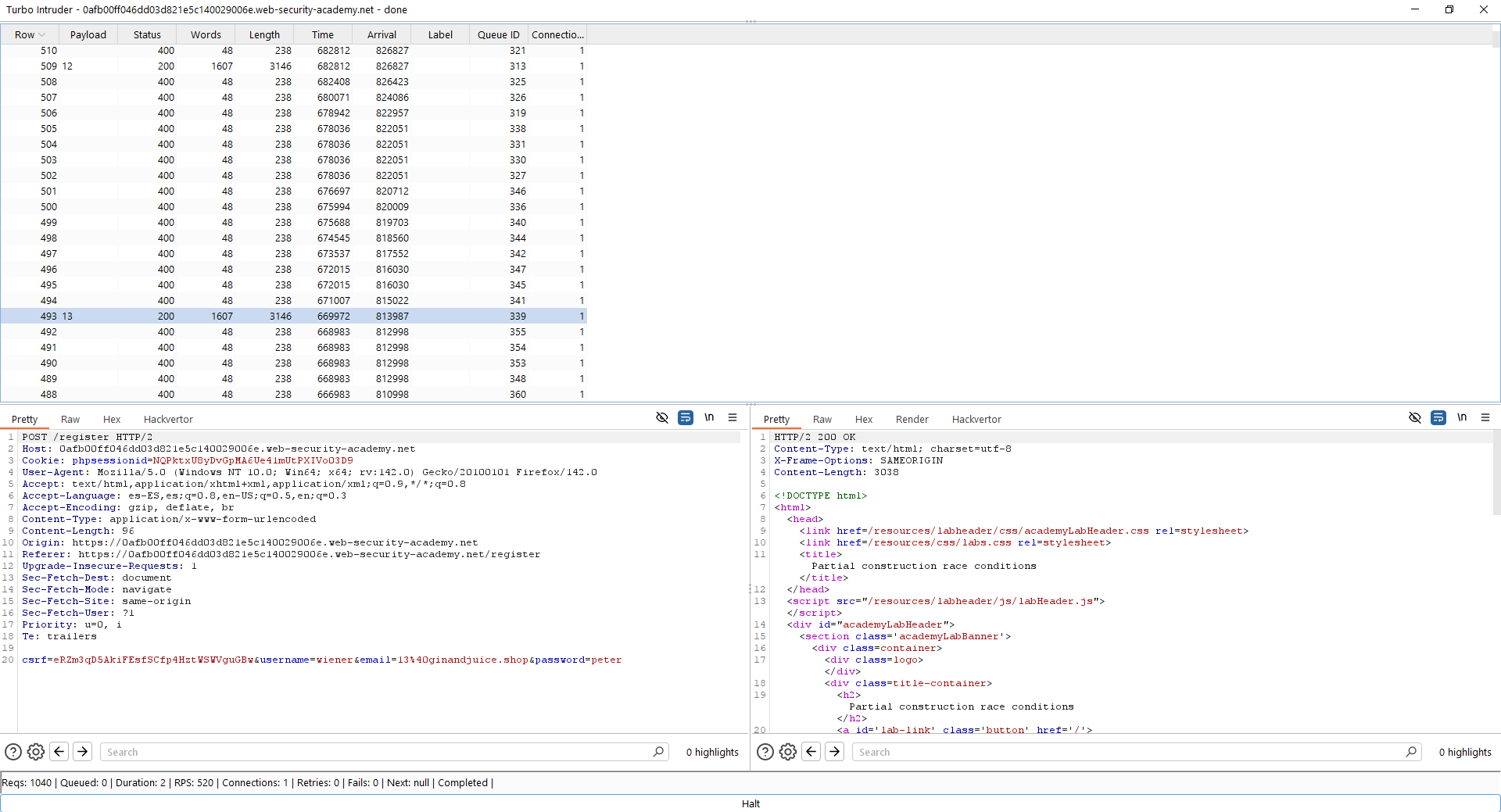
Task: Focus the request panel Search field
Action: tap(375, 752)
